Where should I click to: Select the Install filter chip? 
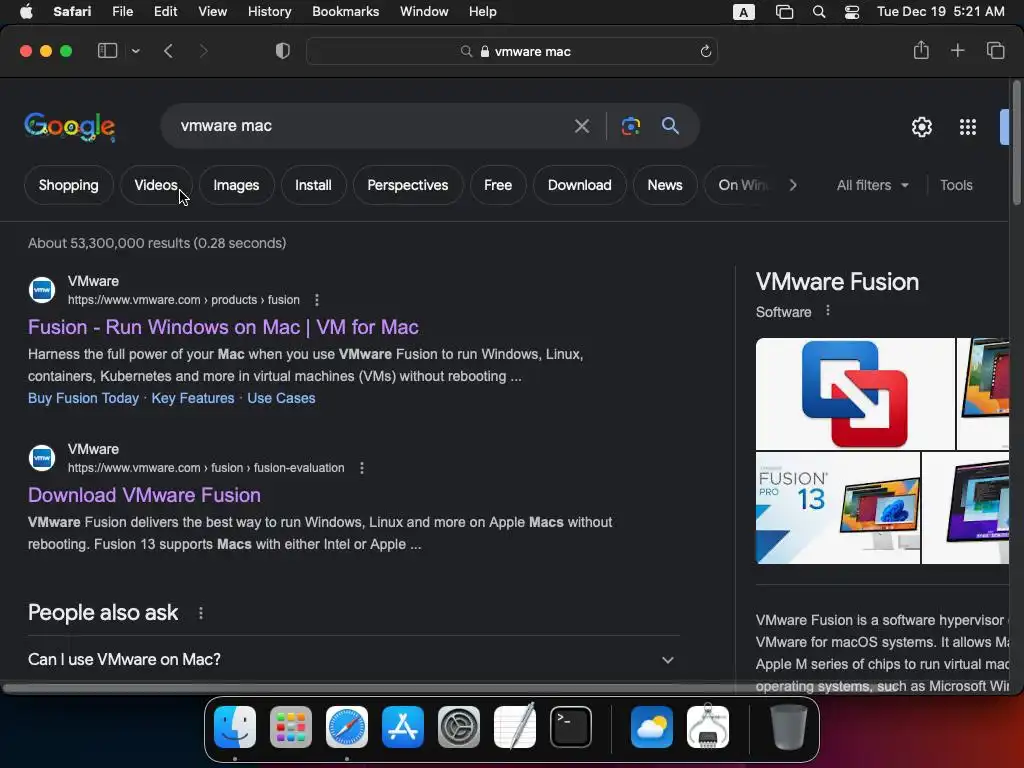(313, 185)
